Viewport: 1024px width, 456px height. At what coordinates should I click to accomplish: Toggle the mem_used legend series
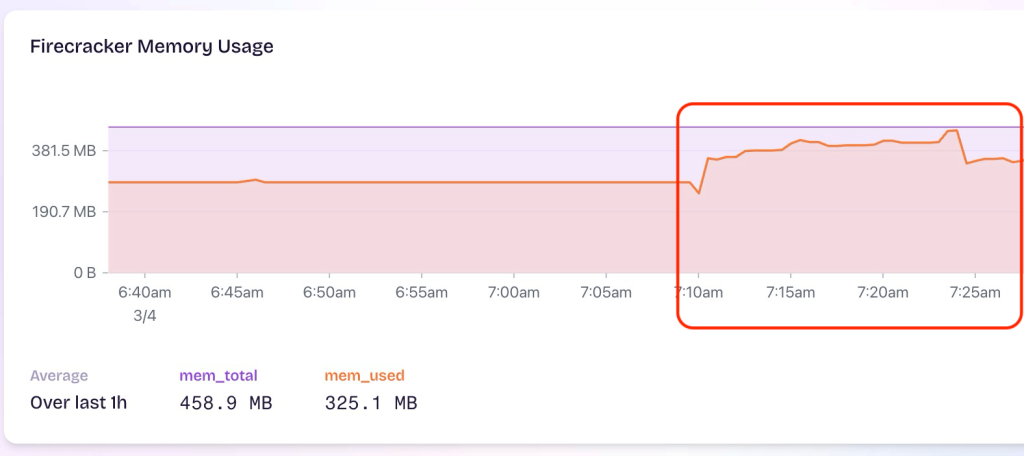[364, 376]
